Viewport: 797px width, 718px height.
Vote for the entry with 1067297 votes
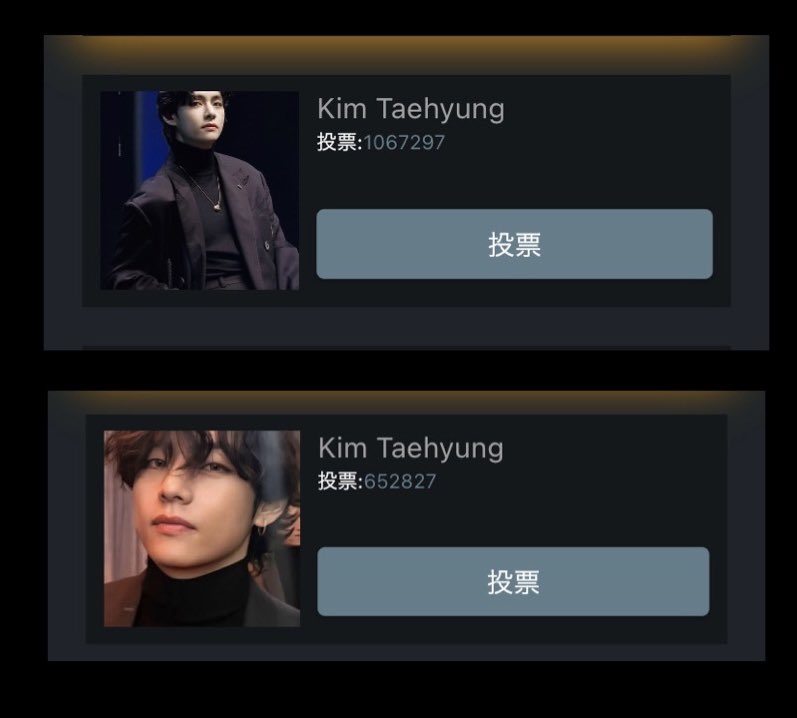point(514,244)
